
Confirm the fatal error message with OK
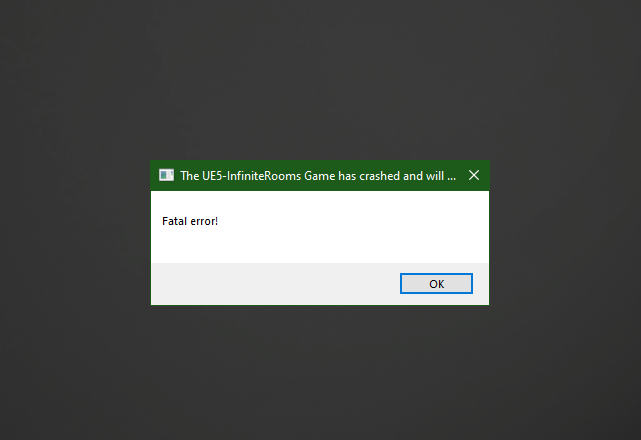[436, 283]
